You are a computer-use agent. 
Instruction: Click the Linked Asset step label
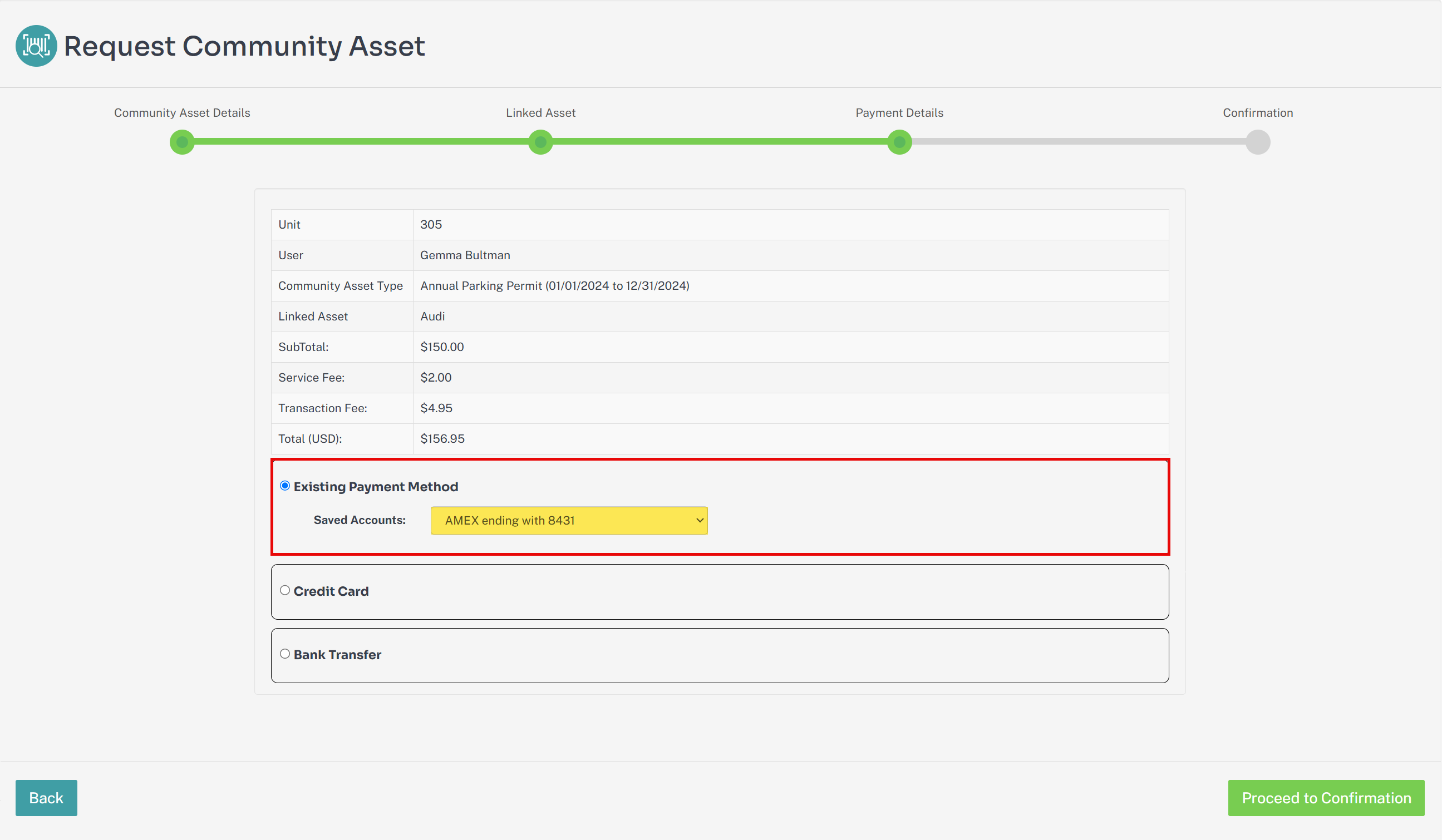(541, 112)
